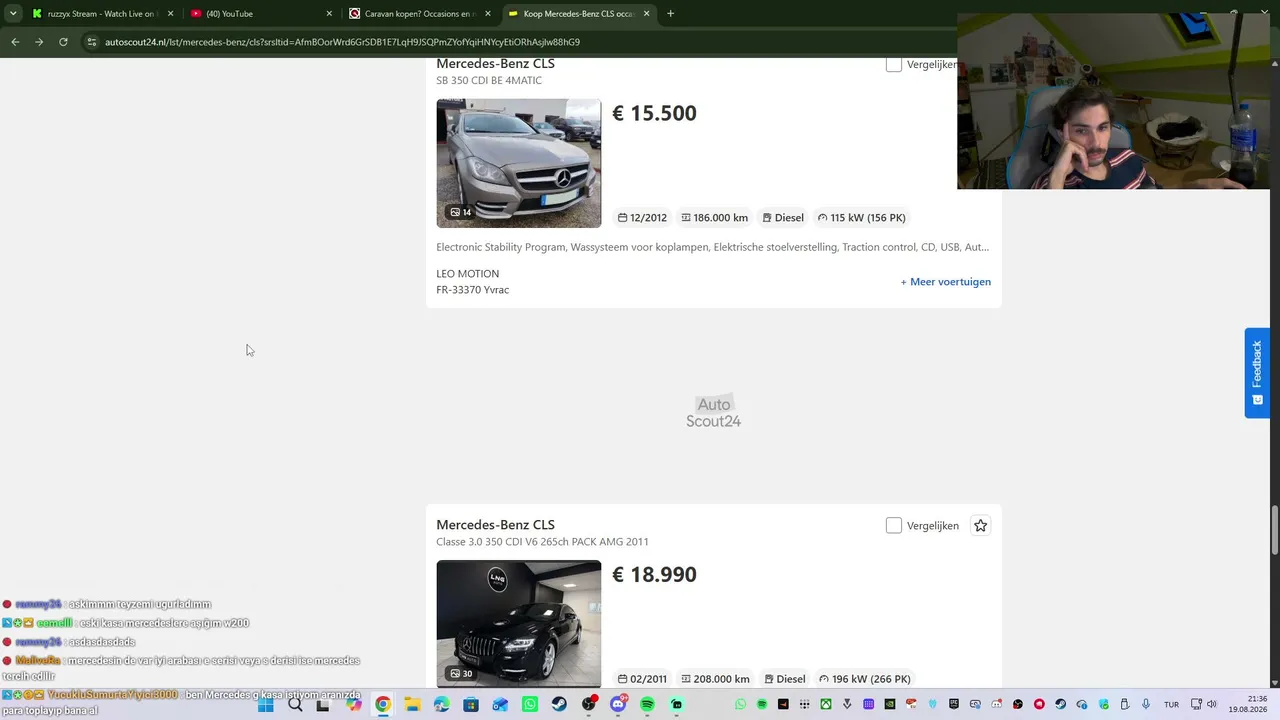The height and width of the screenshot is (720, 1280).
Task: View site information icon in address bar
Action: [x=91, y=42]
